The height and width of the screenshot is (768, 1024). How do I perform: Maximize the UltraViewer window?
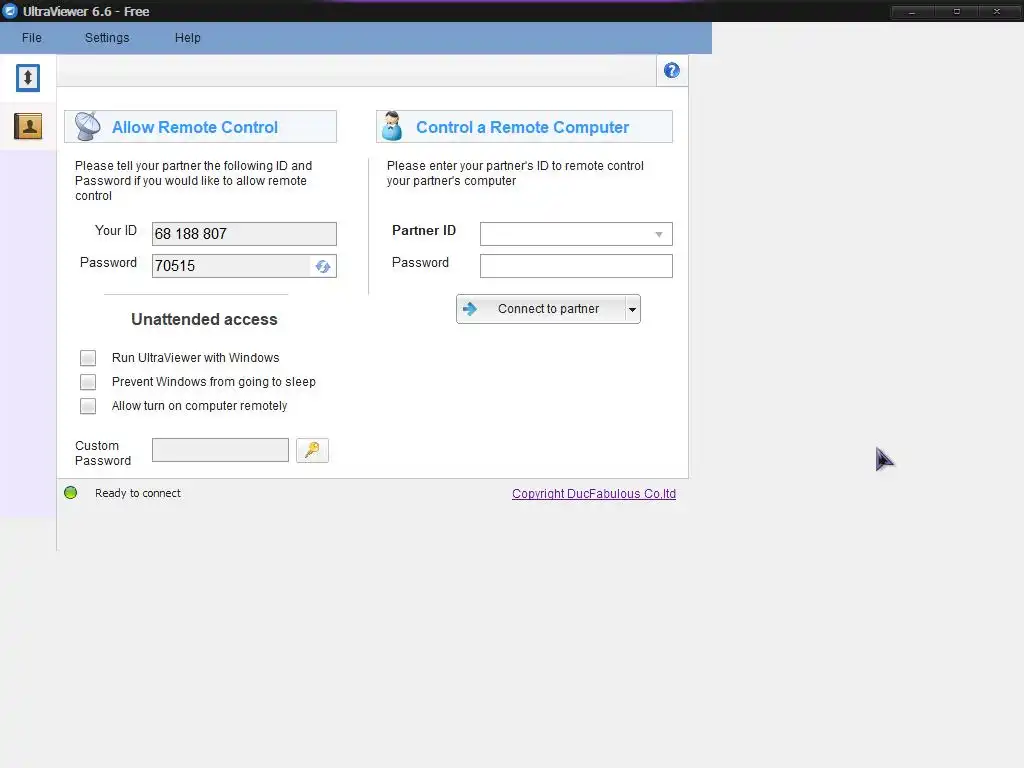[957, 11]
